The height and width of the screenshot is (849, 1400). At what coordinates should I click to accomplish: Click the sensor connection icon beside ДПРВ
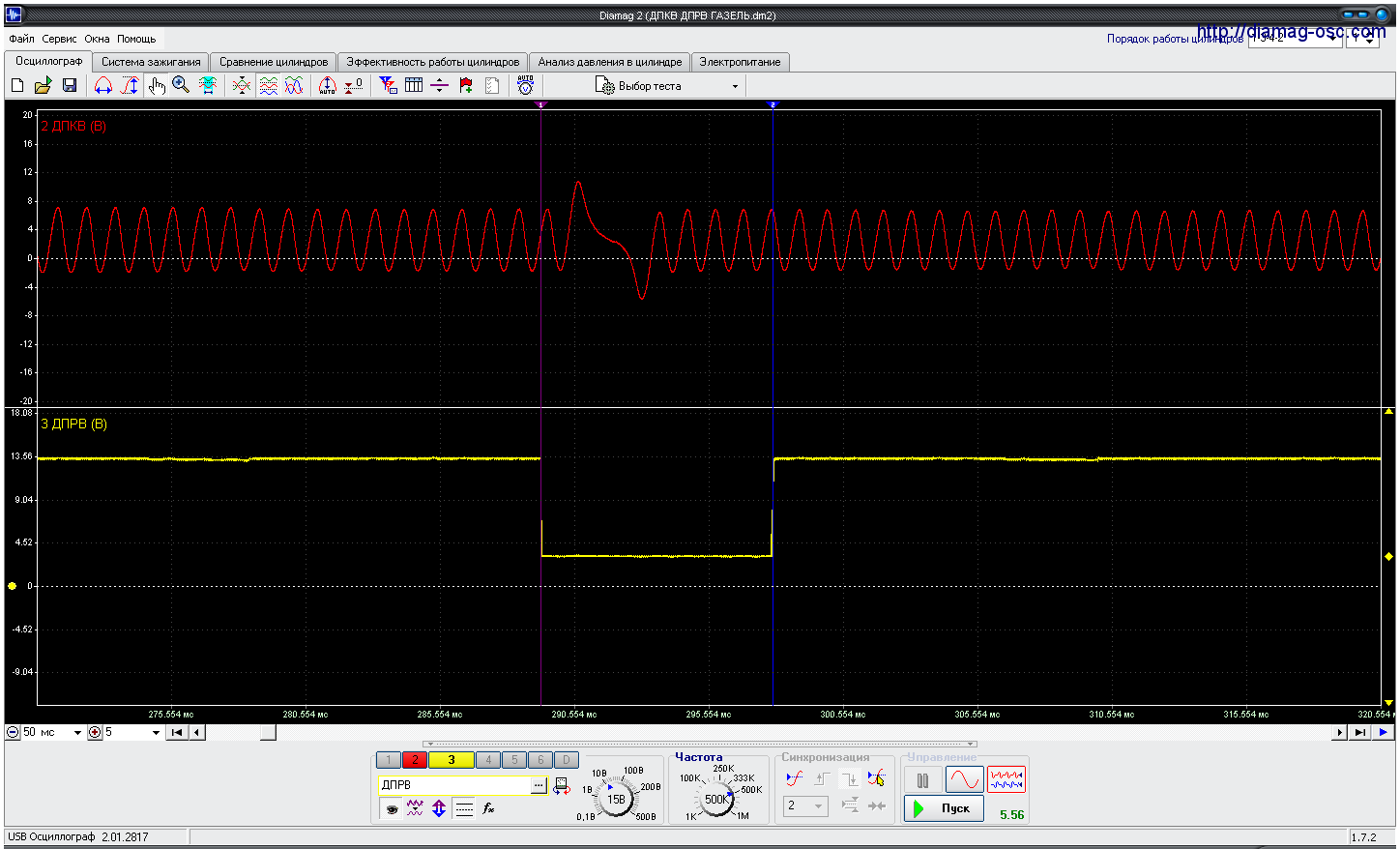click(562, 786)
